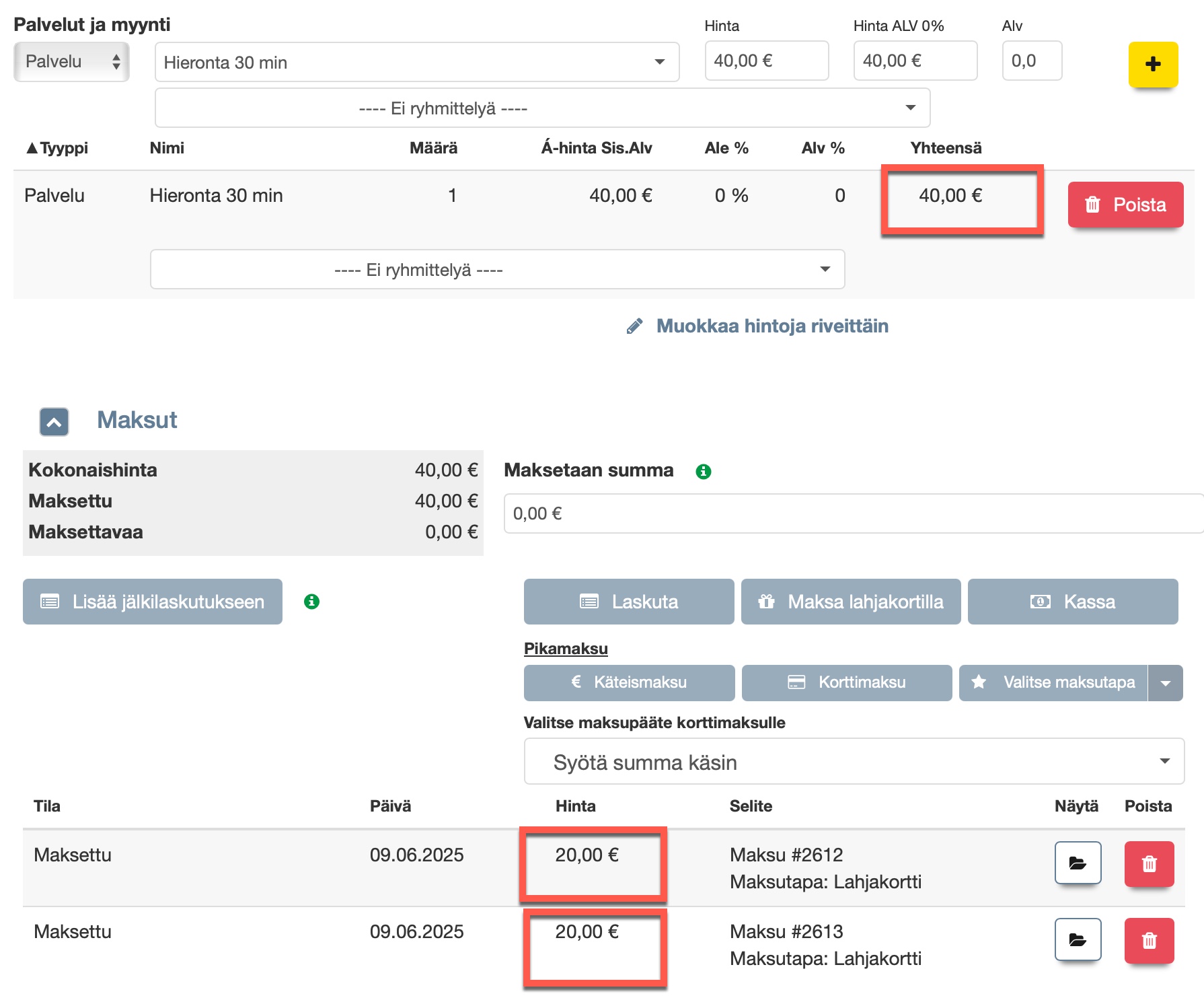Viewport: 1204px width, 1000px height.
Task: Delete payment #2612 with trash icon
Action: 1149,863
